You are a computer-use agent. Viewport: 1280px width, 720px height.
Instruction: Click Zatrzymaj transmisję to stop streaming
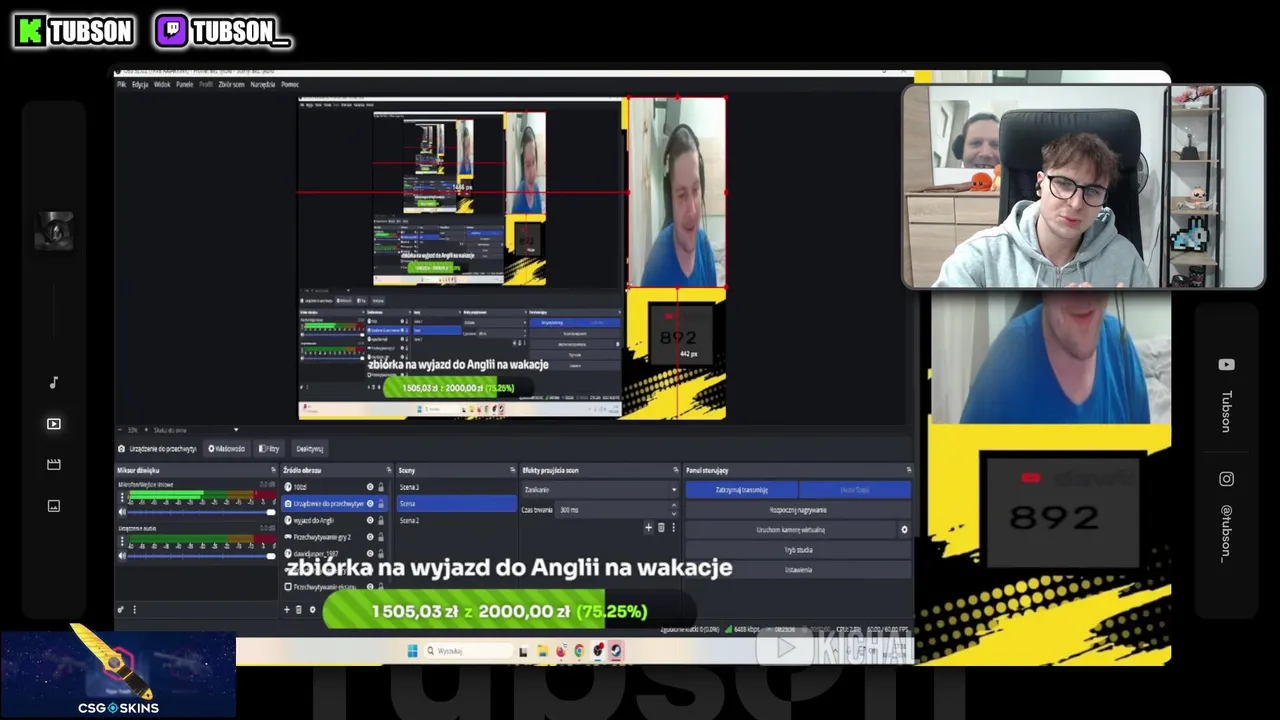pyautogui.click(x=741, y=490)
